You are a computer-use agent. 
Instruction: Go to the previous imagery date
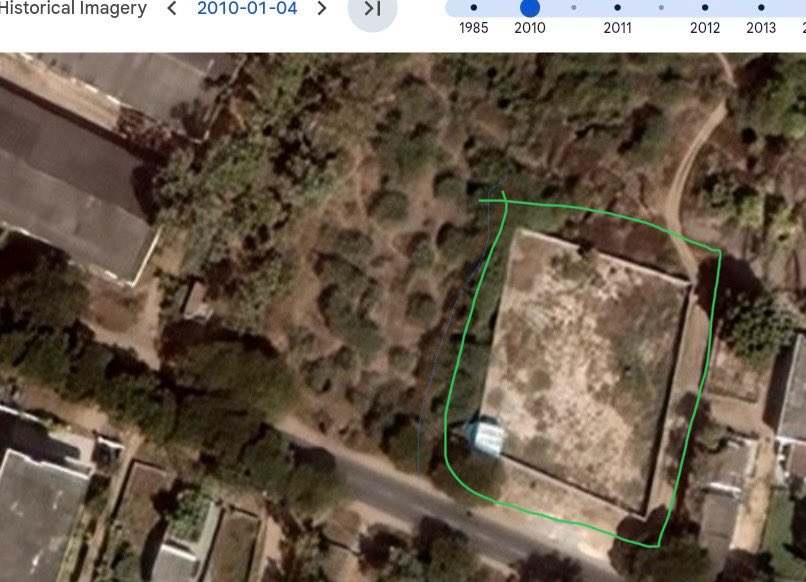coord(172,8)
